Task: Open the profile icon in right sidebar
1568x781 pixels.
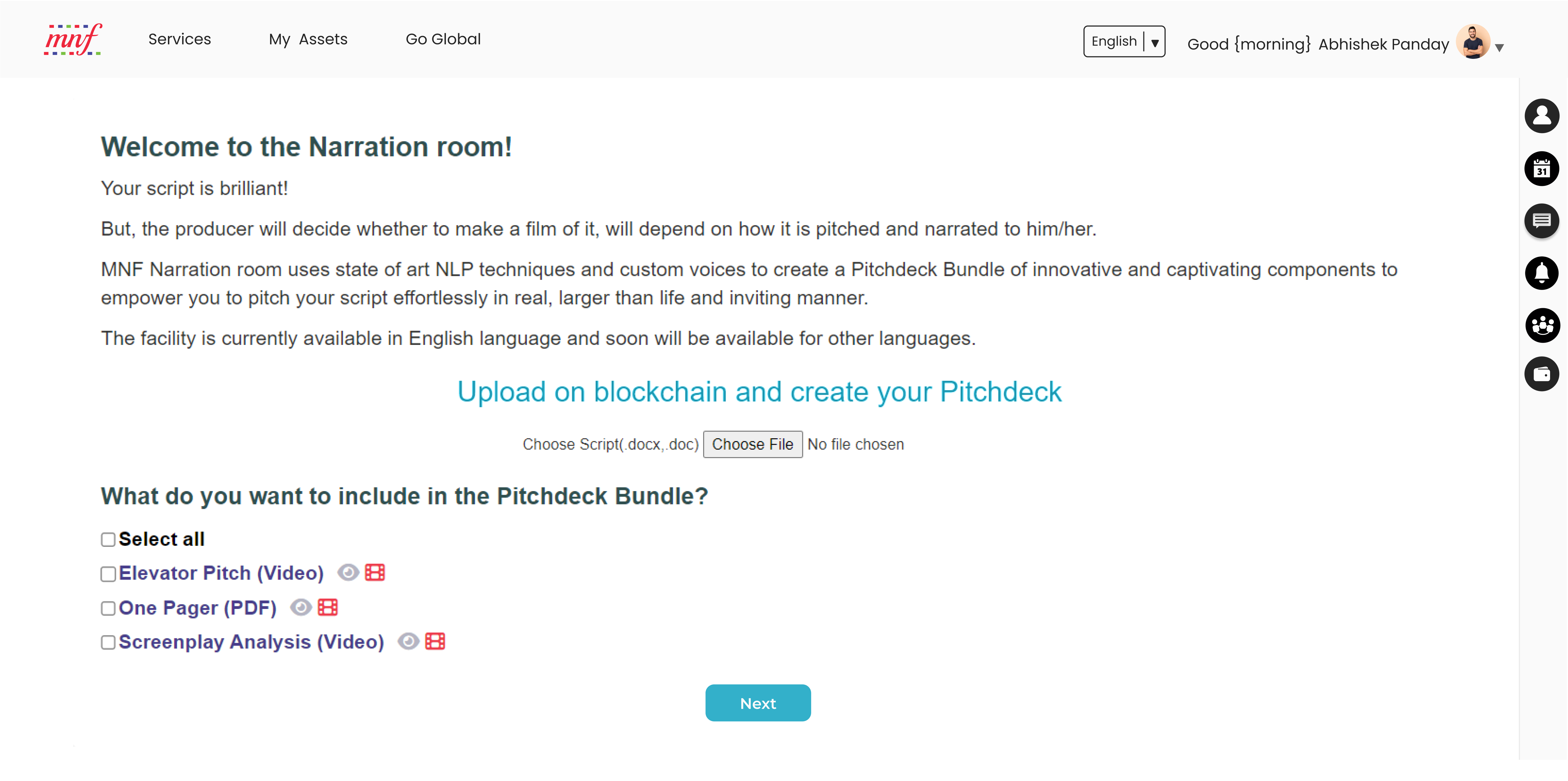Action: click(x=1541, y=116)
